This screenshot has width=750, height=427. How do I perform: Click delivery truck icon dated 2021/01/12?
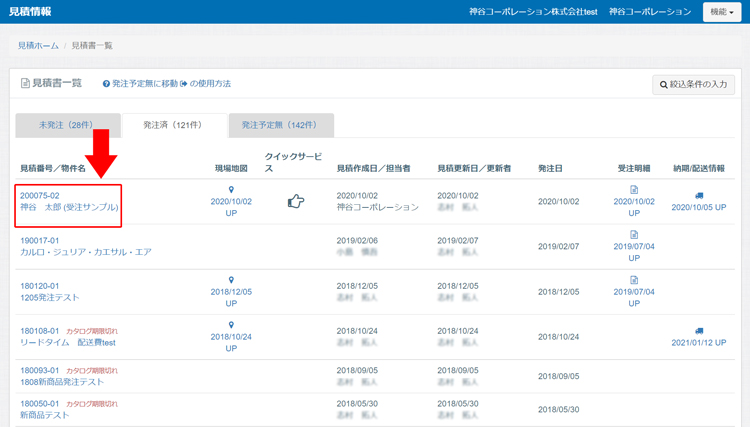point(699,331)
